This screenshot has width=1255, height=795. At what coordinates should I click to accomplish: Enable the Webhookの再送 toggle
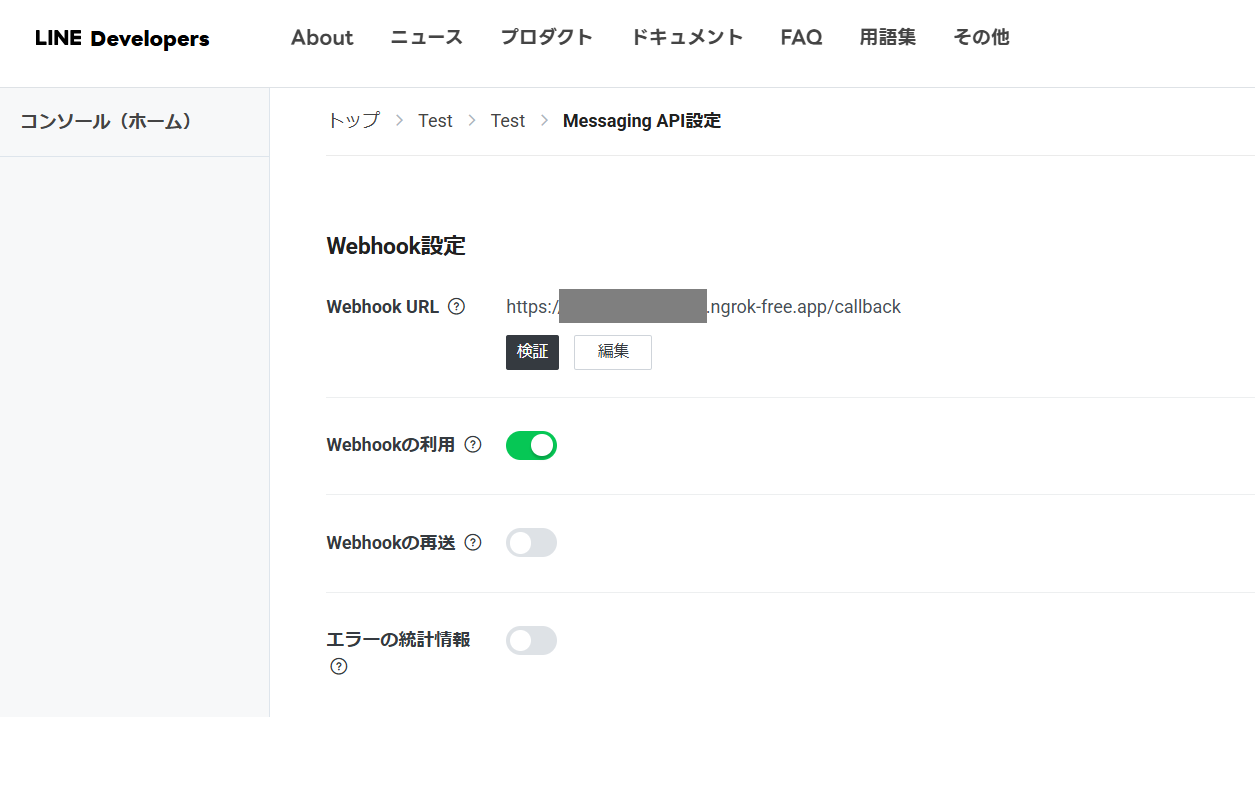(531, 542)
